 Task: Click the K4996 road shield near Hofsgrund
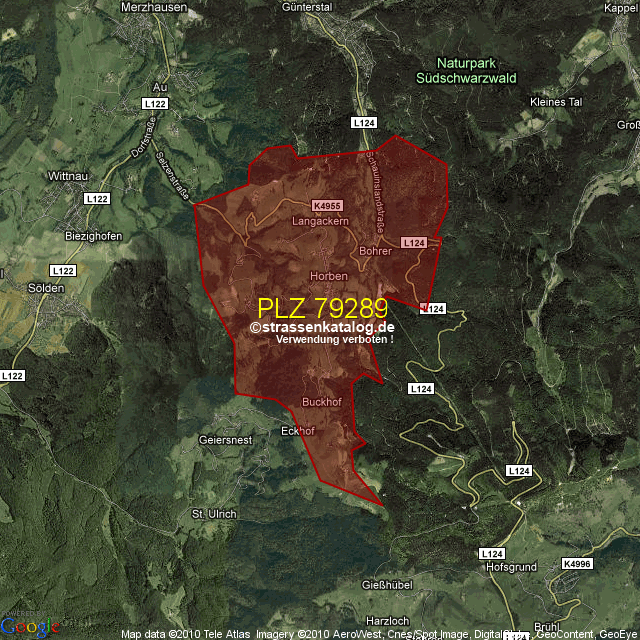coord(577,563)
